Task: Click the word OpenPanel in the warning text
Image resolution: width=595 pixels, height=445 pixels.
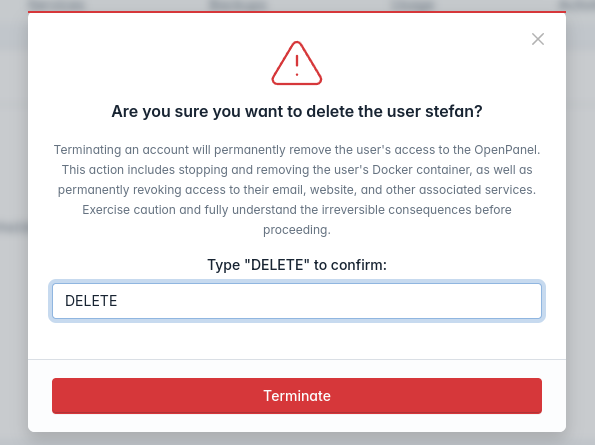Action: (505, 150)
